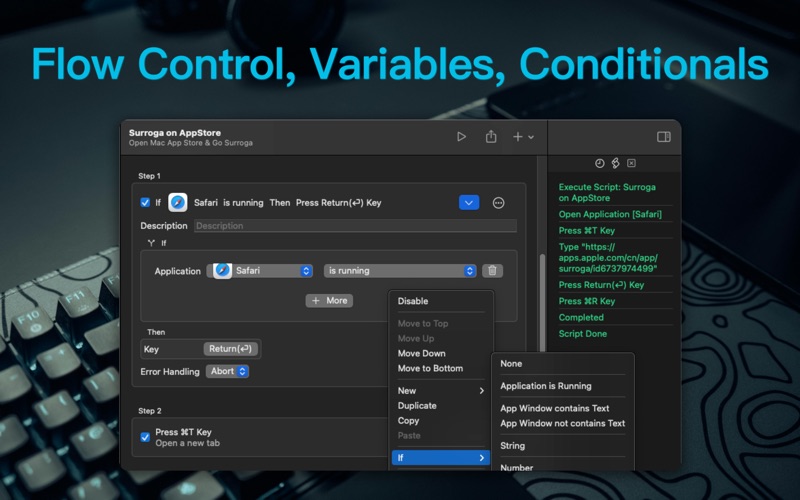
Task: Click the Return key button
Action: (231, 349)
